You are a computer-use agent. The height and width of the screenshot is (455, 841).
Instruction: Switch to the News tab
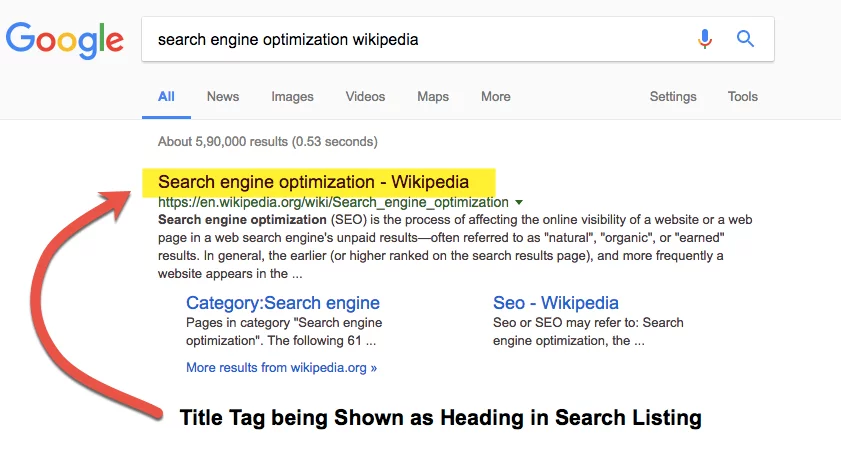(x=223, y=97)
